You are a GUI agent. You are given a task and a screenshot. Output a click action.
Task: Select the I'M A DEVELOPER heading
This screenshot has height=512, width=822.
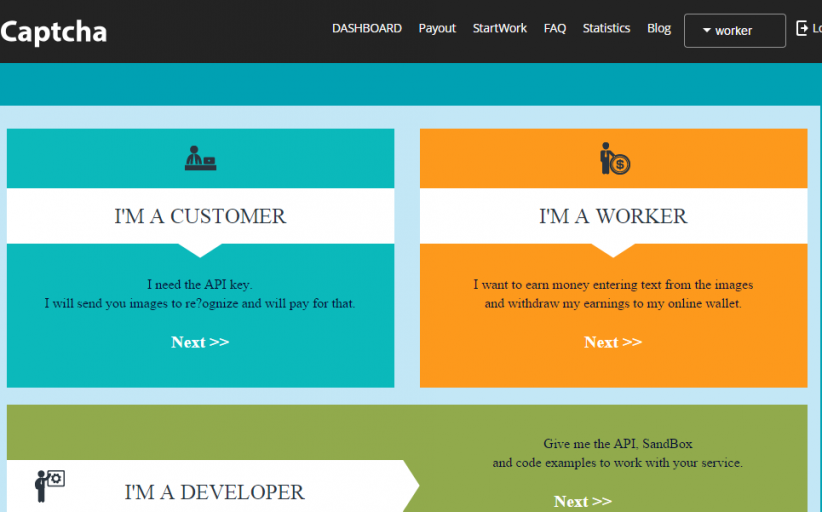[214, 492]
